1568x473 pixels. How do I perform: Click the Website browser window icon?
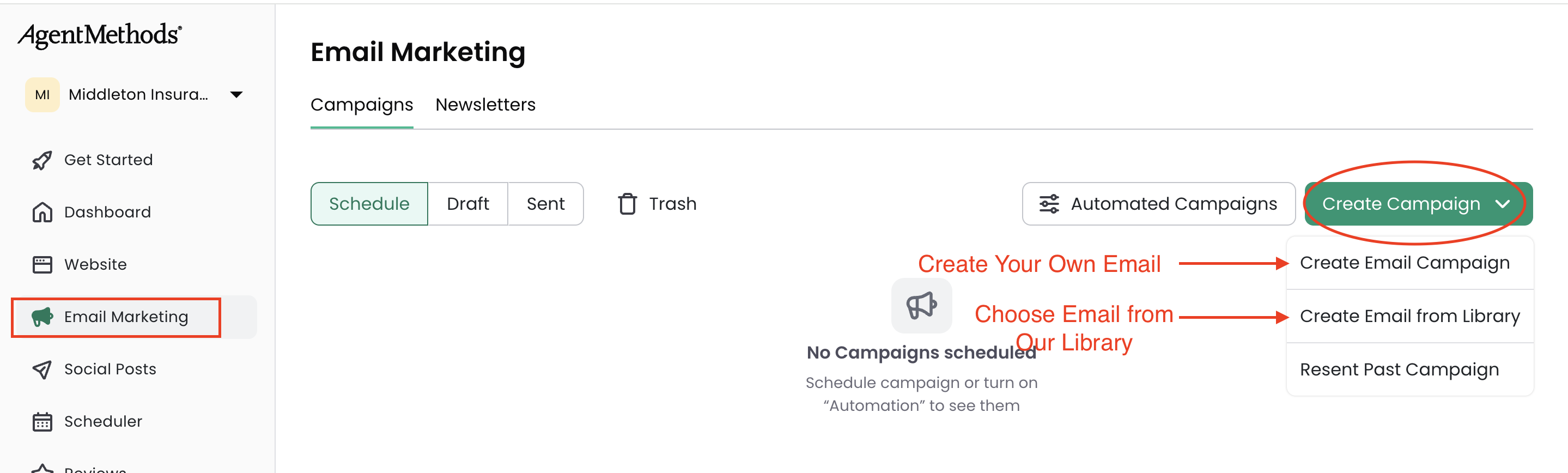click(x=42, y=265)
